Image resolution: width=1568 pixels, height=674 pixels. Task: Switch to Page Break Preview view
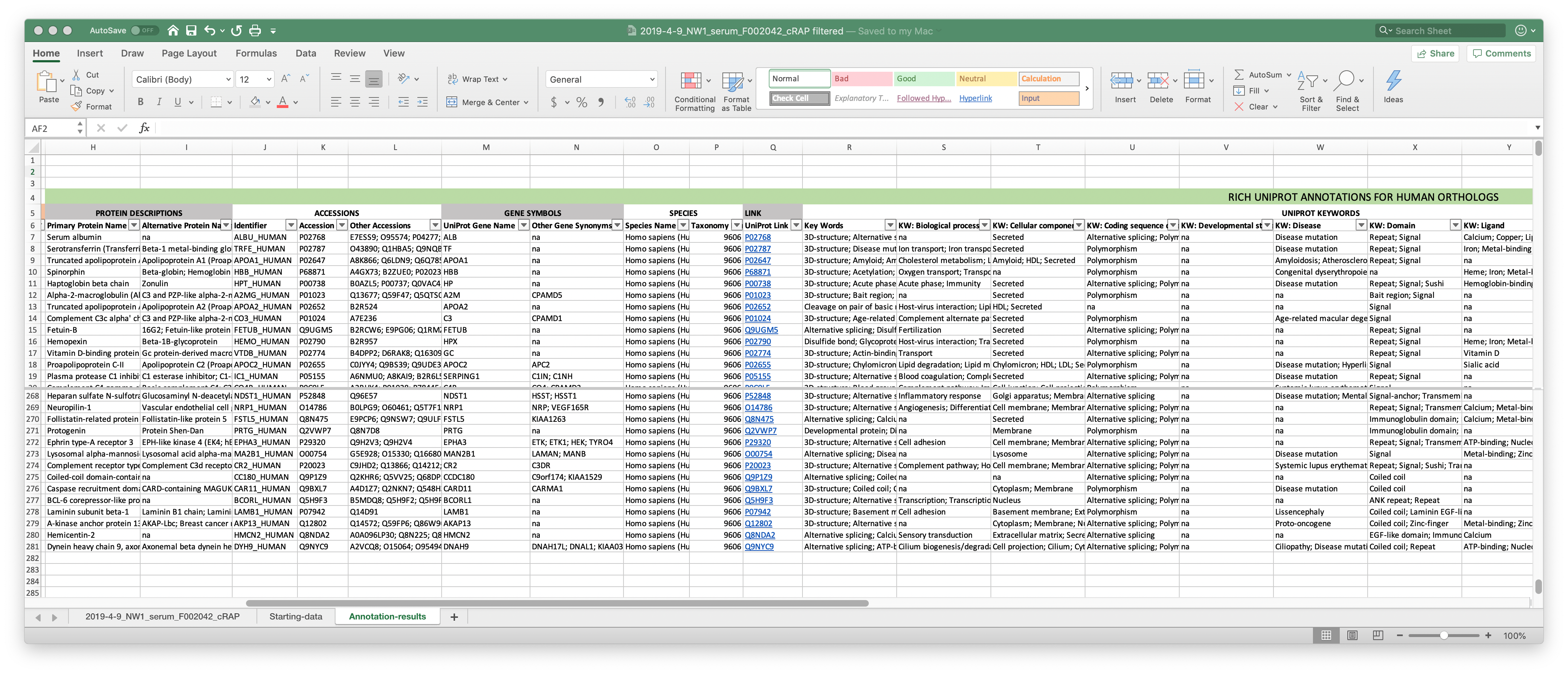pyautogui.click(x=1377, y=635)
